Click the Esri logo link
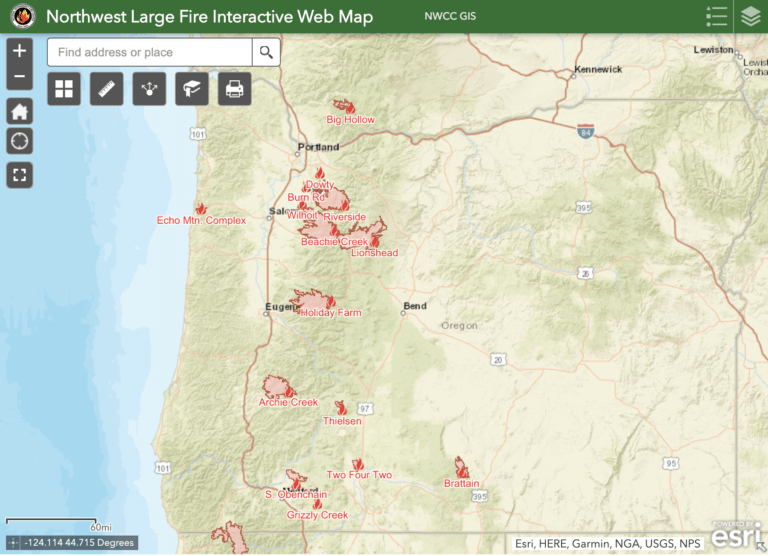This screenshot has height=556, width=768. 733,536
